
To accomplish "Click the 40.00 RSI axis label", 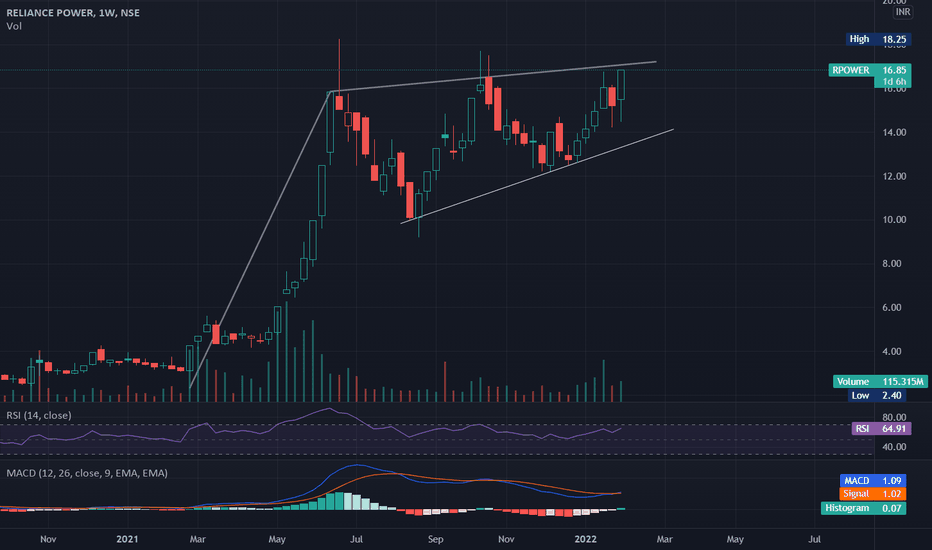I will (x=894, y=447).
